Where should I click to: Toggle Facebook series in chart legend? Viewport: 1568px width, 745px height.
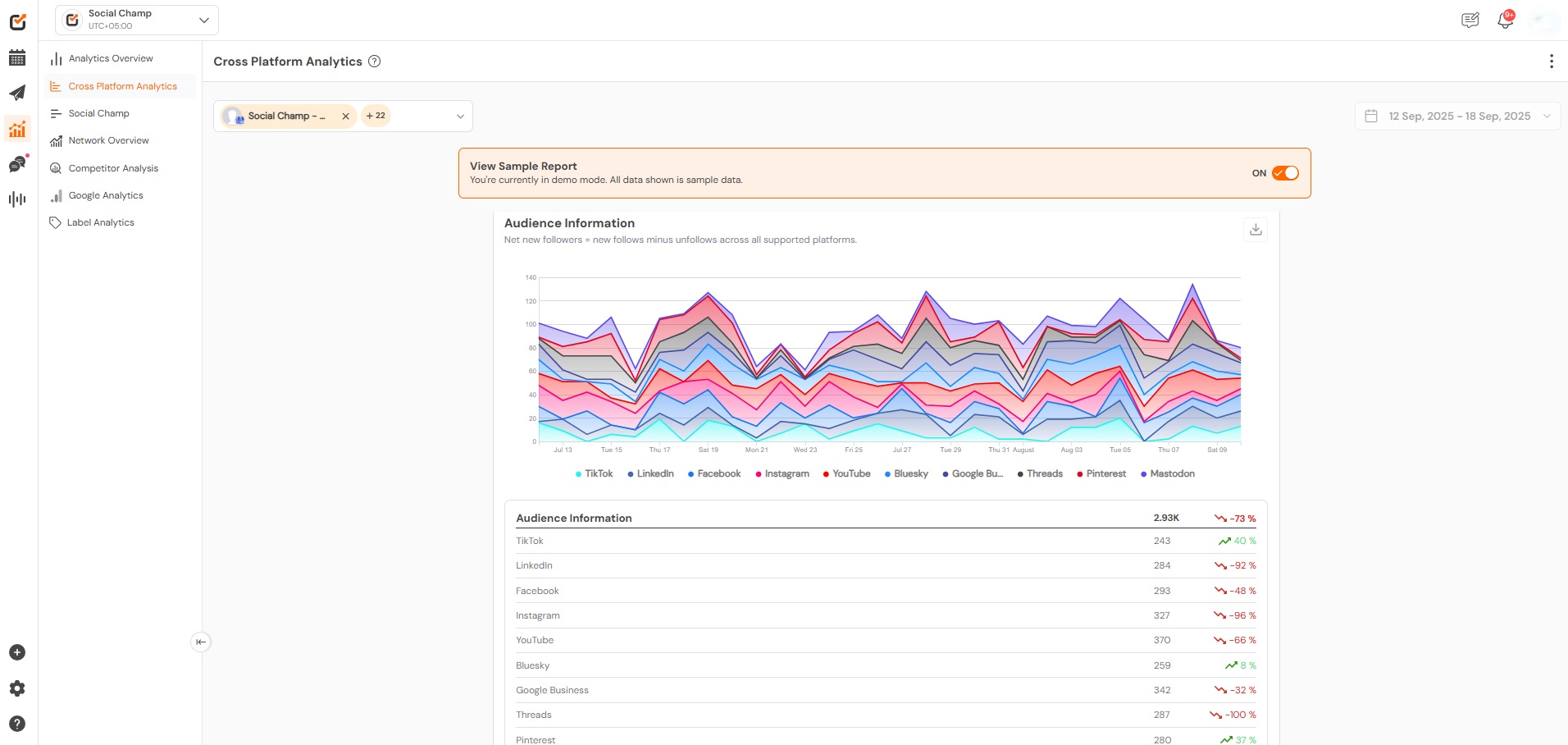point(714,474)
